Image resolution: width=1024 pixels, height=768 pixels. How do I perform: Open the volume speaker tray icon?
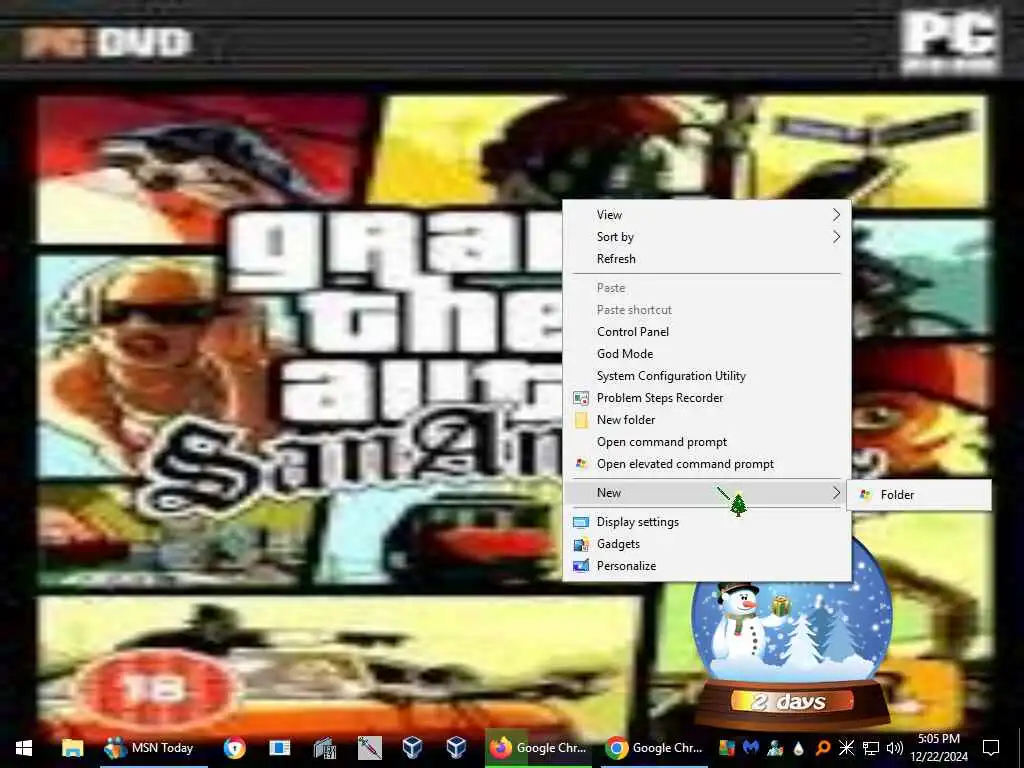coord(895,748)
